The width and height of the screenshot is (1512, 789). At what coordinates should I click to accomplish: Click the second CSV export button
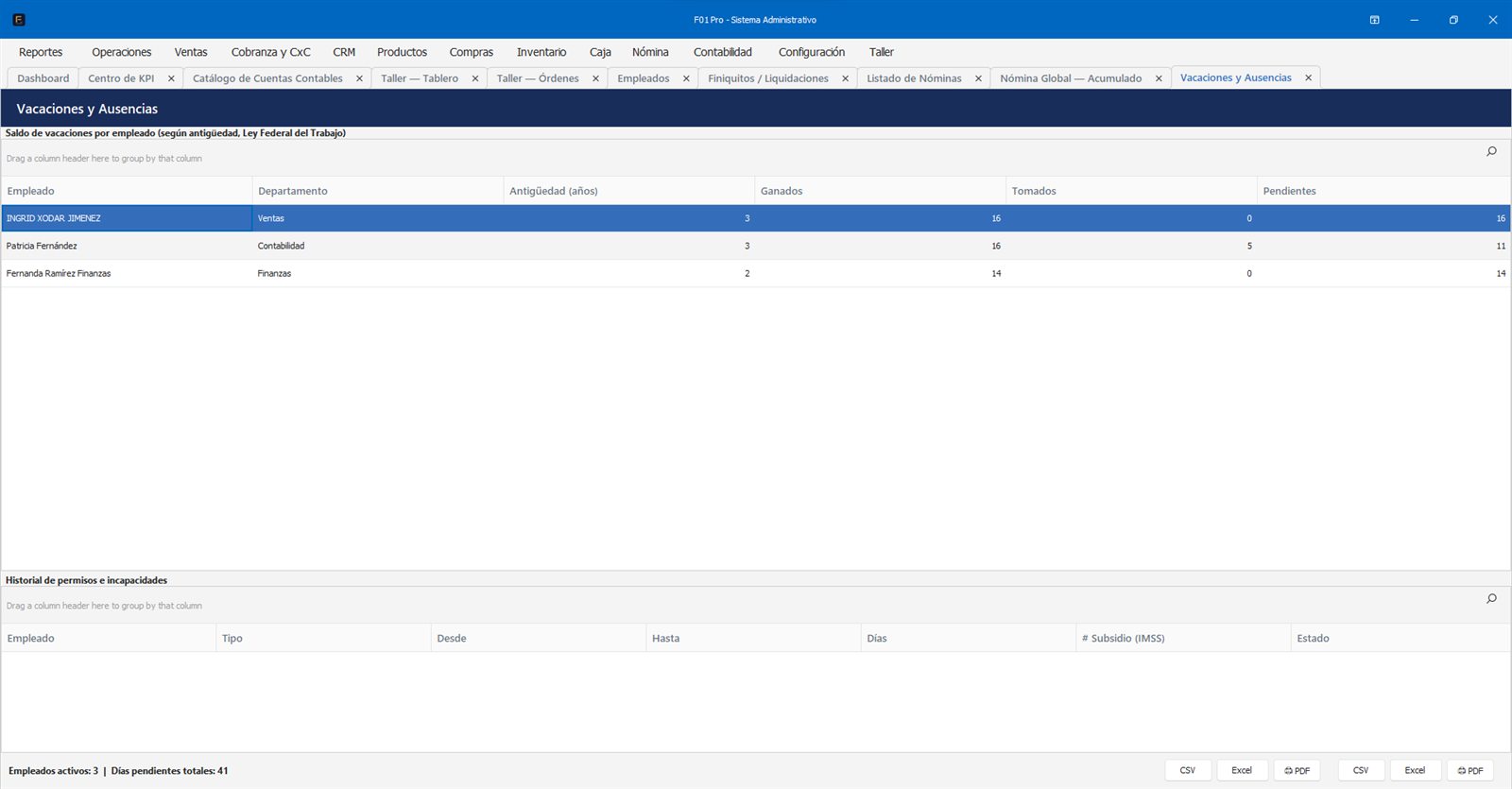1361,770
